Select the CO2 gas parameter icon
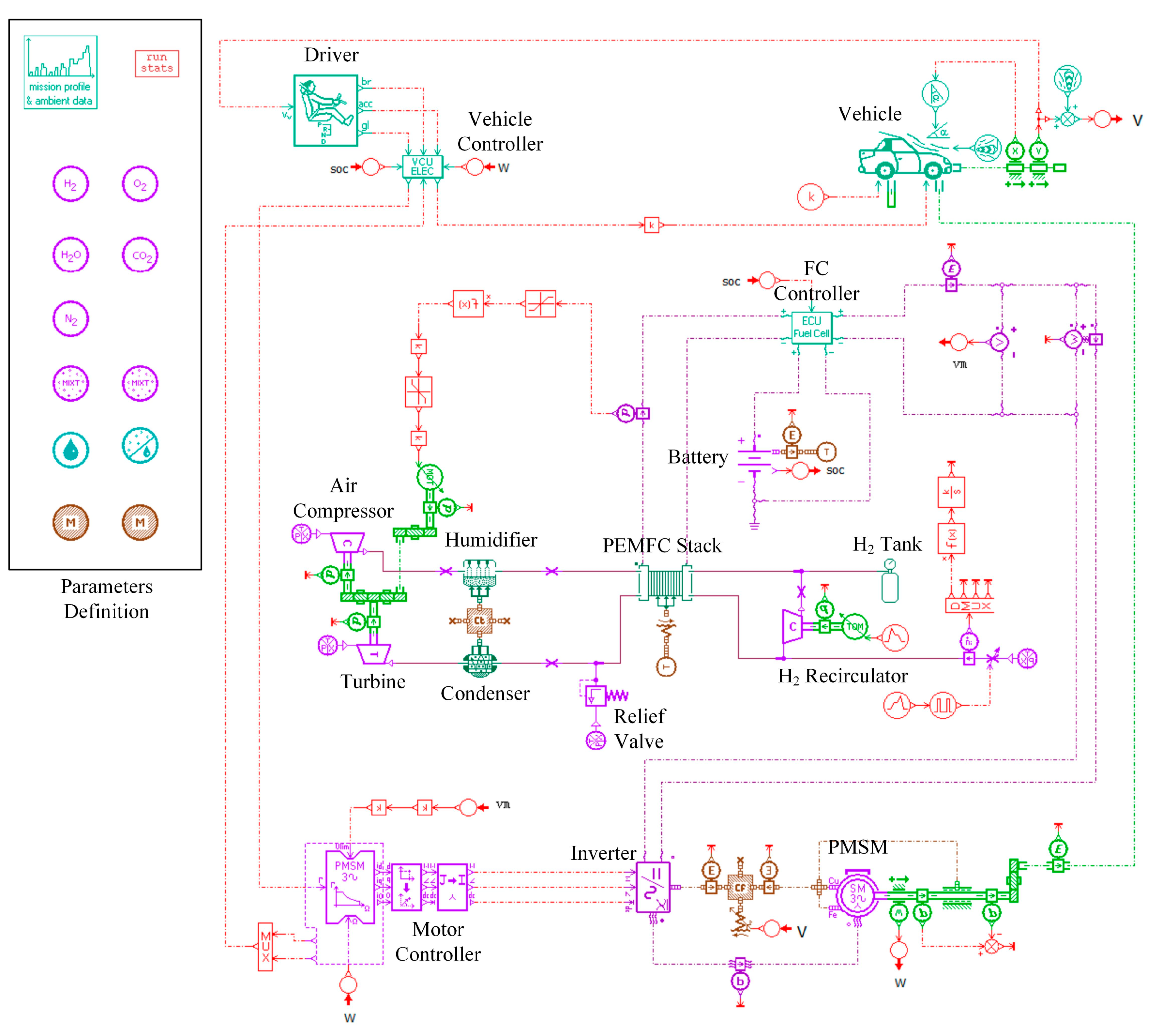This screenshot has width=1153, height=1036. click(x=140, y=255)
